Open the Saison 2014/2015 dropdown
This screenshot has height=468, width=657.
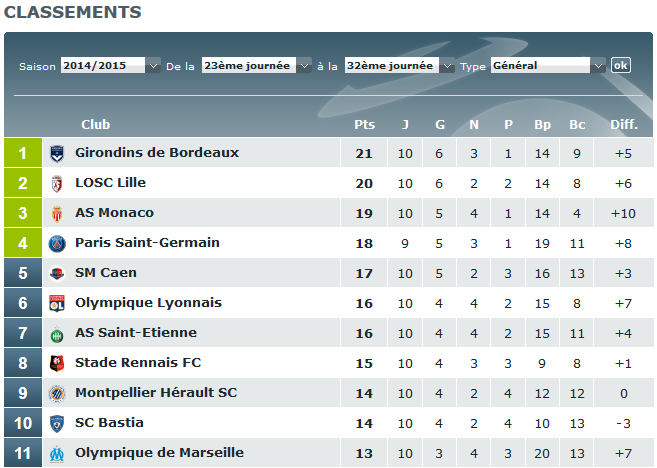pos(110,65)
